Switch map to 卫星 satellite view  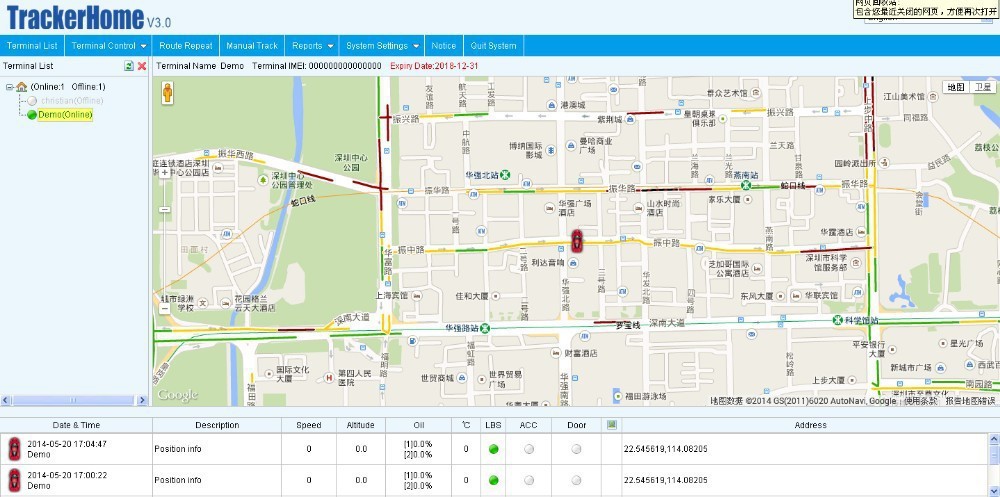coord(982,87)
